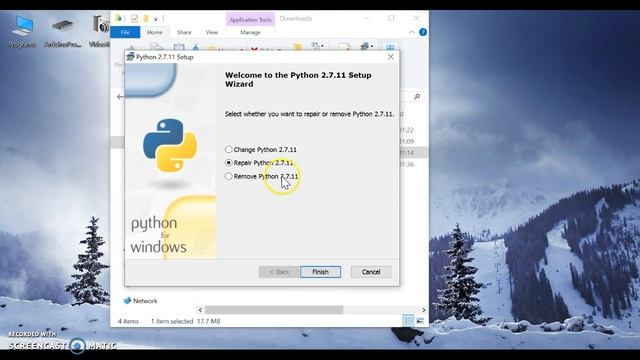Switch to the Home ribbon tab
This screenshot has width=640, height=360.
pyautogui.click(x=155, y=32)
